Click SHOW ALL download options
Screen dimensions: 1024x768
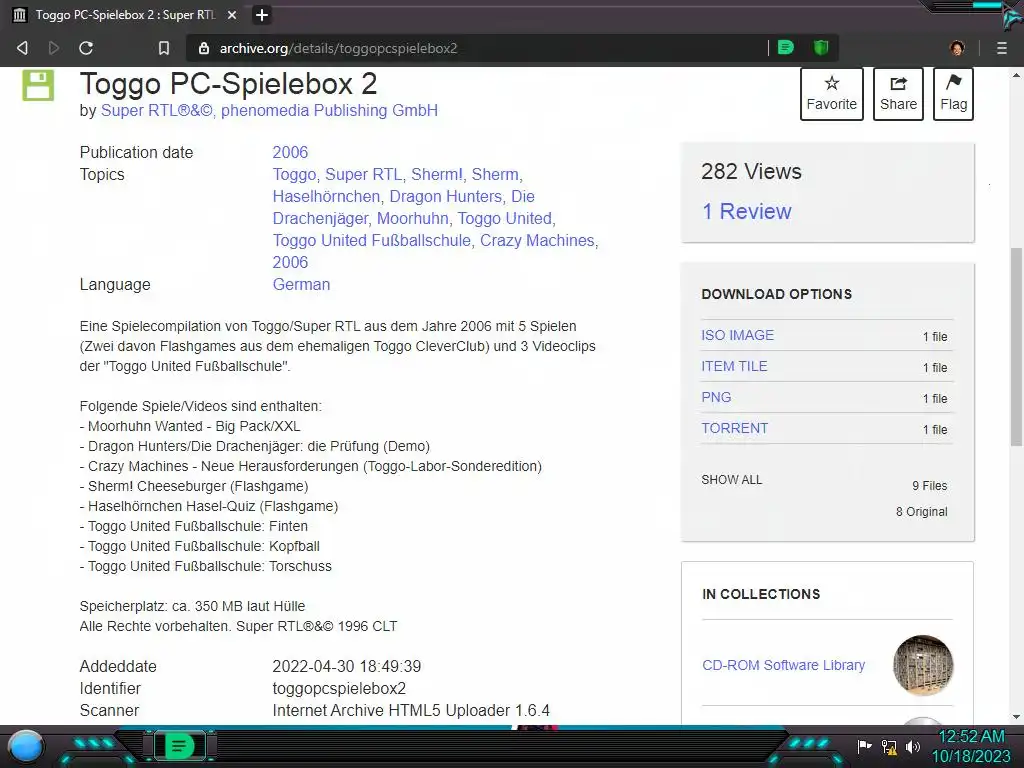click(x=731, y=479)
